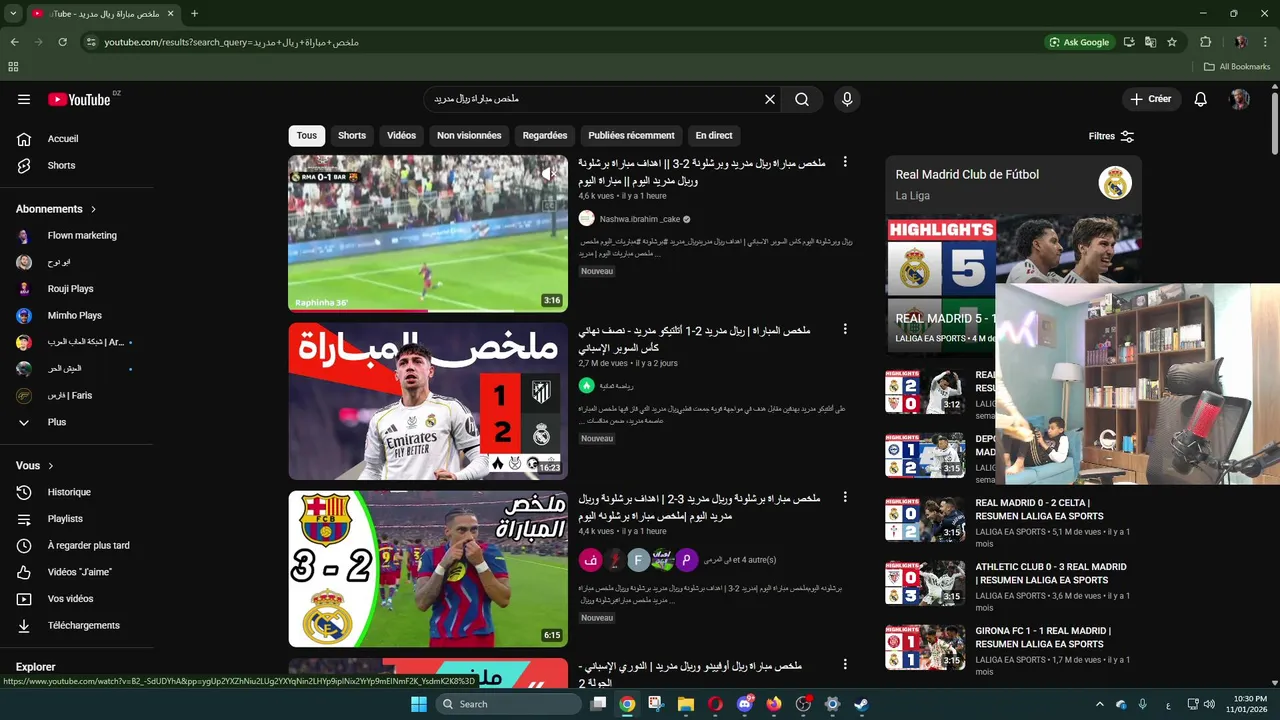Open a new Chrome tab
This screenshot has height=720, width=1280.
(194, 13)
